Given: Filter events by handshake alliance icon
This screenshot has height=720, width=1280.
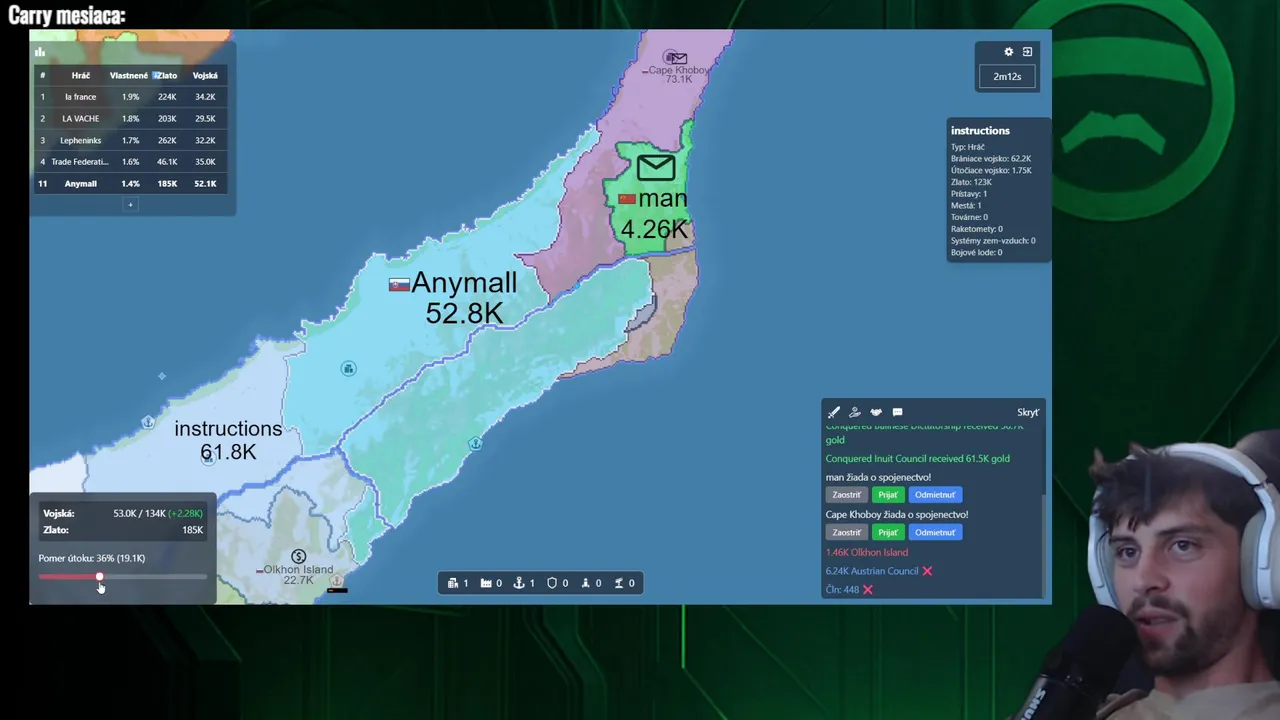Looking at the screenshot, I should (876, 412).
